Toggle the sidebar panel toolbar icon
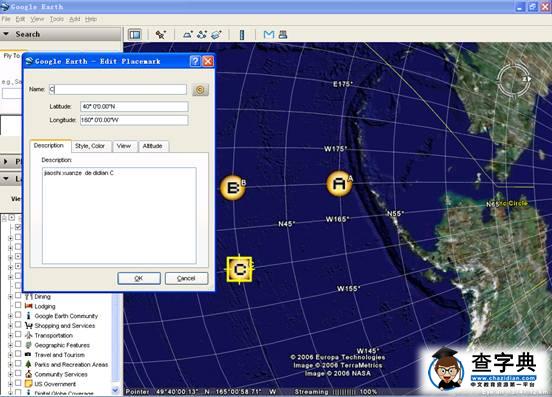Screen dimensions: 552x397 (135, 34)
